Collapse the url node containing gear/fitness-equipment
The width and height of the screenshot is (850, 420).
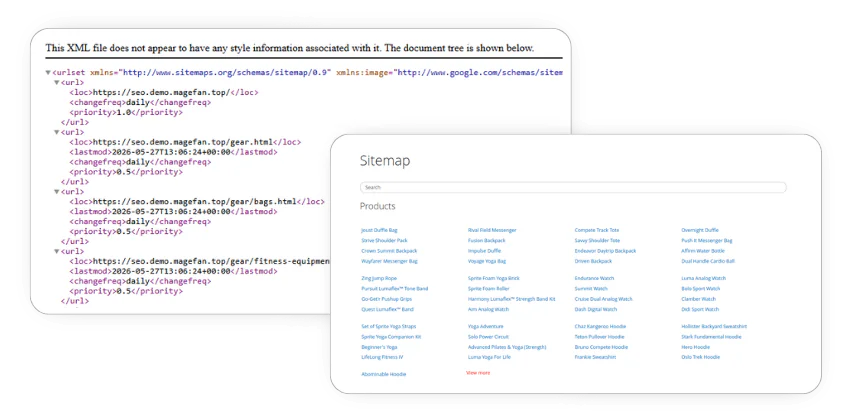[x=56, y=251]
